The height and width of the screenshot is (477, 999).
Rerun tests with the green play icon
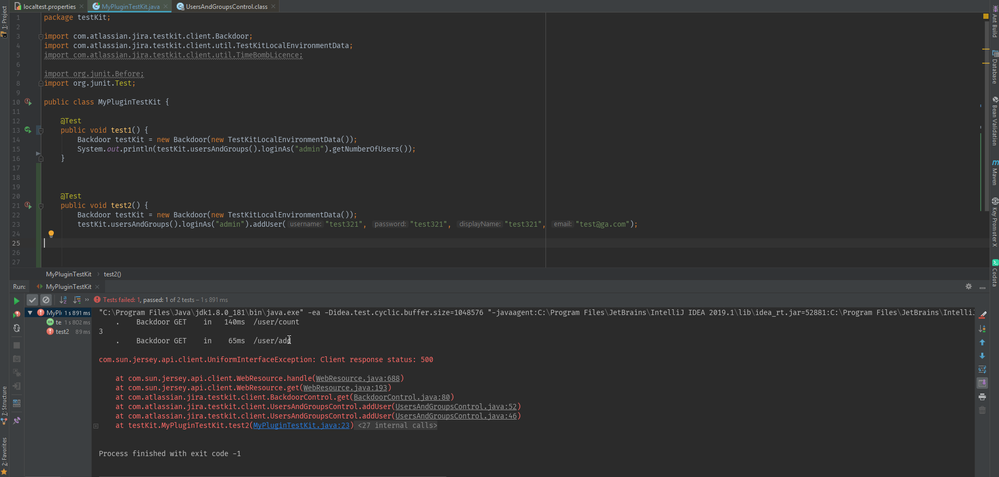17,301
